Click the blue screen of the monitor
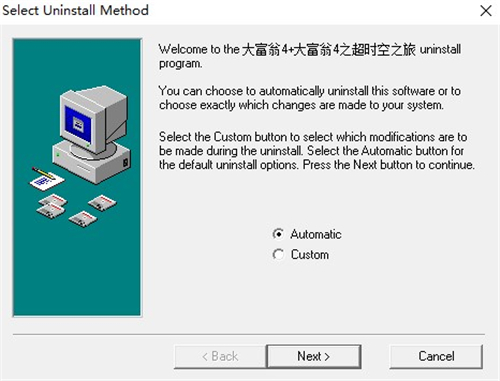The width and height of the screenshot is (500, 381). 78,124
